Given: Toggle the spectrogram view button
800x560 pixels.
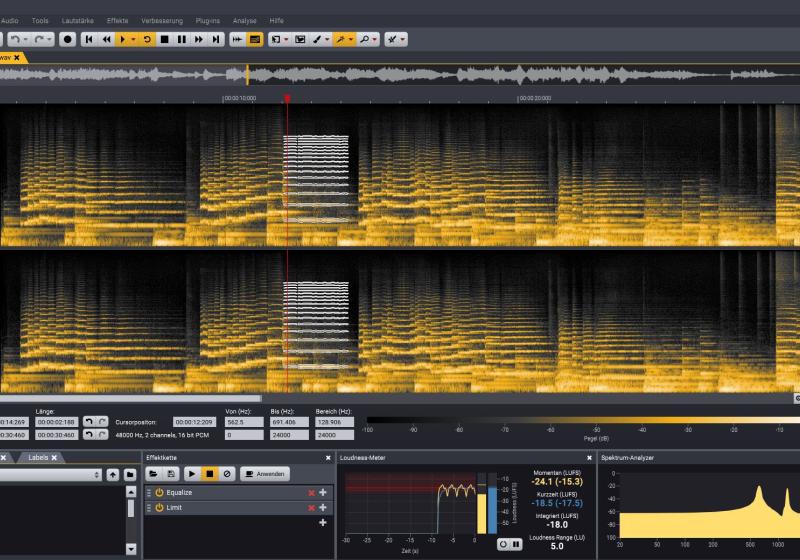Looking at the screenshot, I should (255, 39).
